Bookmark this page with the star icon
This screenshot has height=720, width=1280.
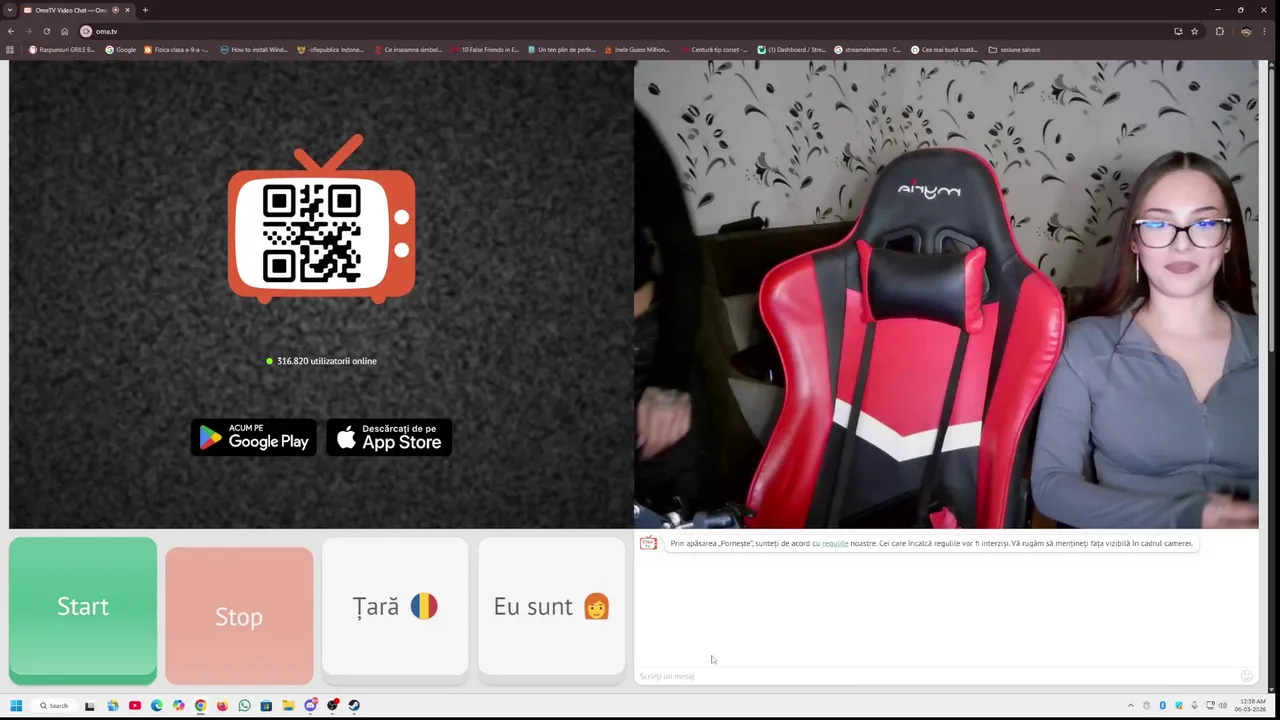click(x=1194, y=31)
